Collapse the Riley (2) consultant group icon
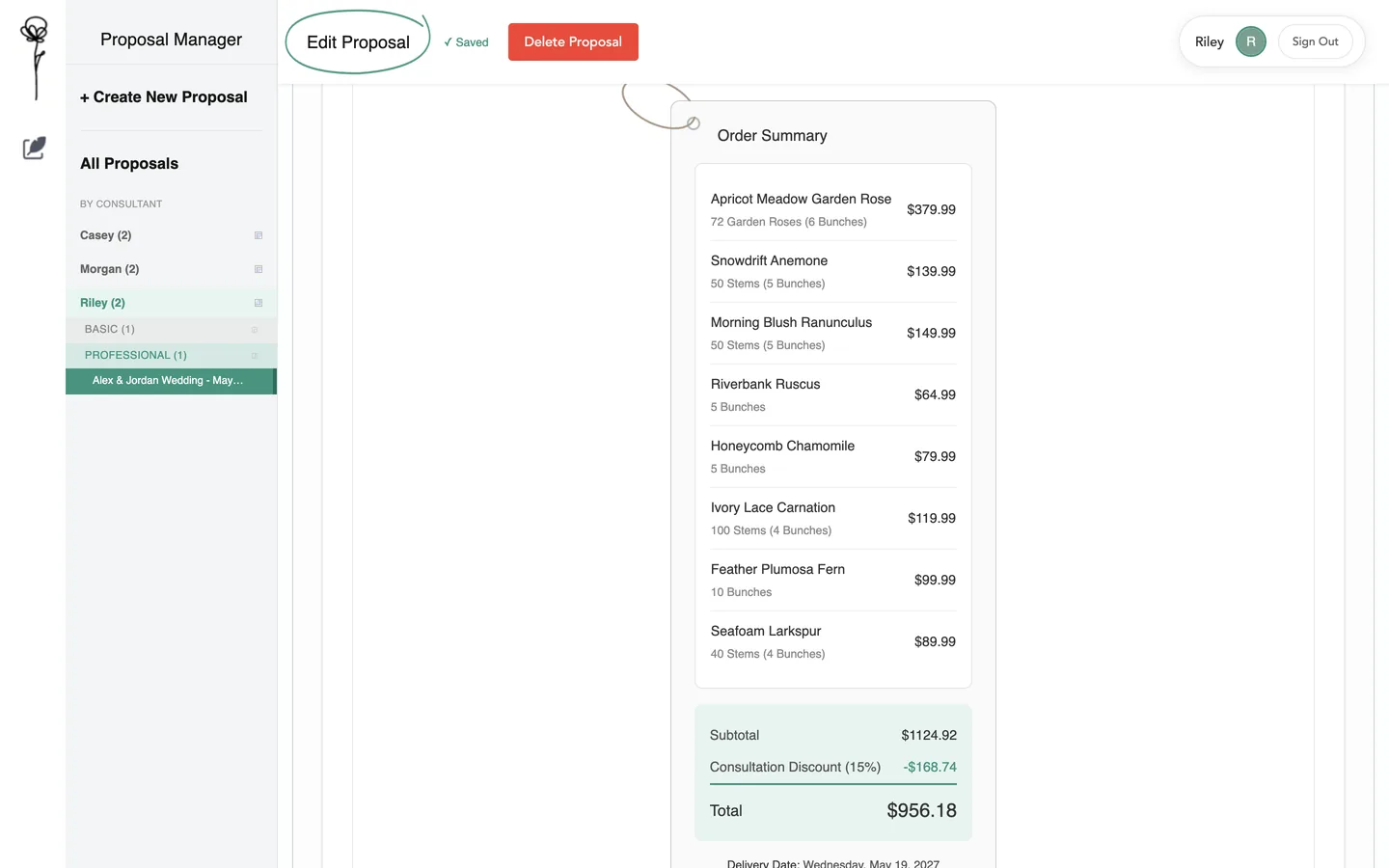 pos(259,303)
